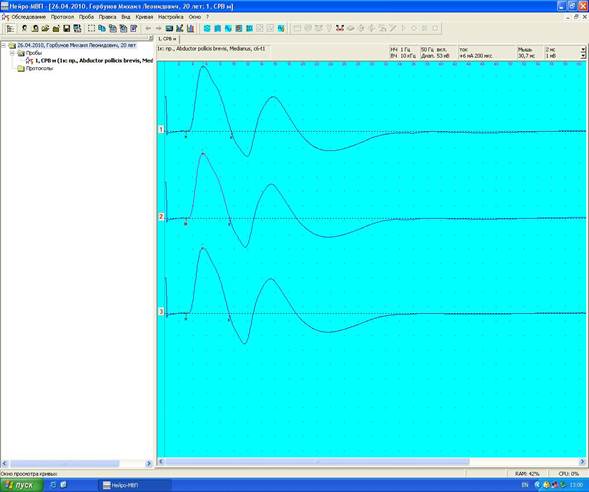
Task: Click the numbered box for curve 1
Action: click(x=161, y=130)
